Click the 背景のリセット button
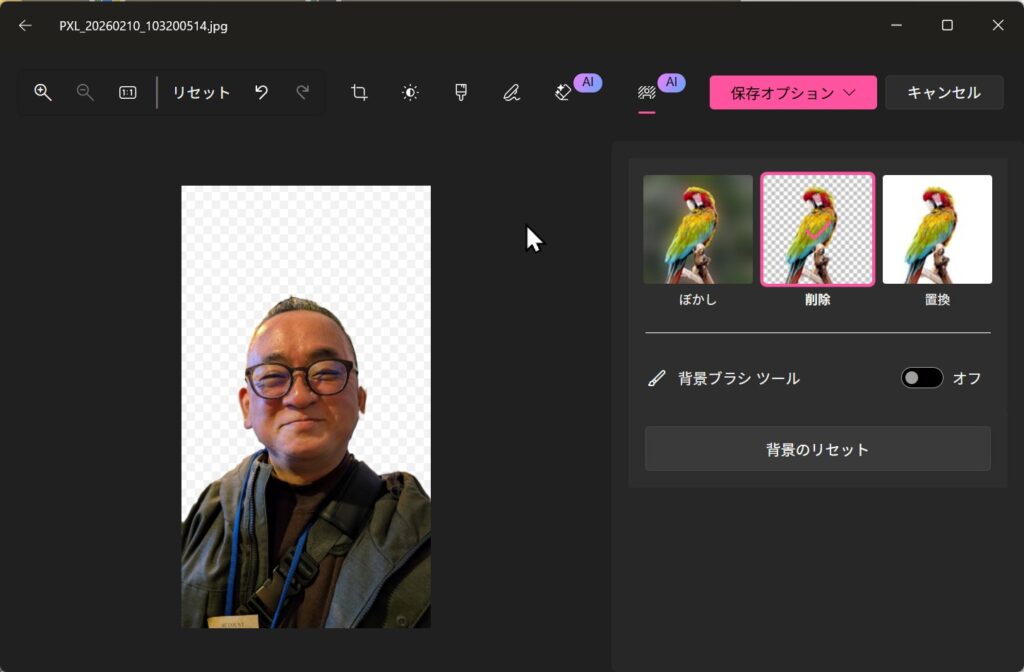Image resolution: width=1024 pixels, height=672 pixels. click(817, 449)
